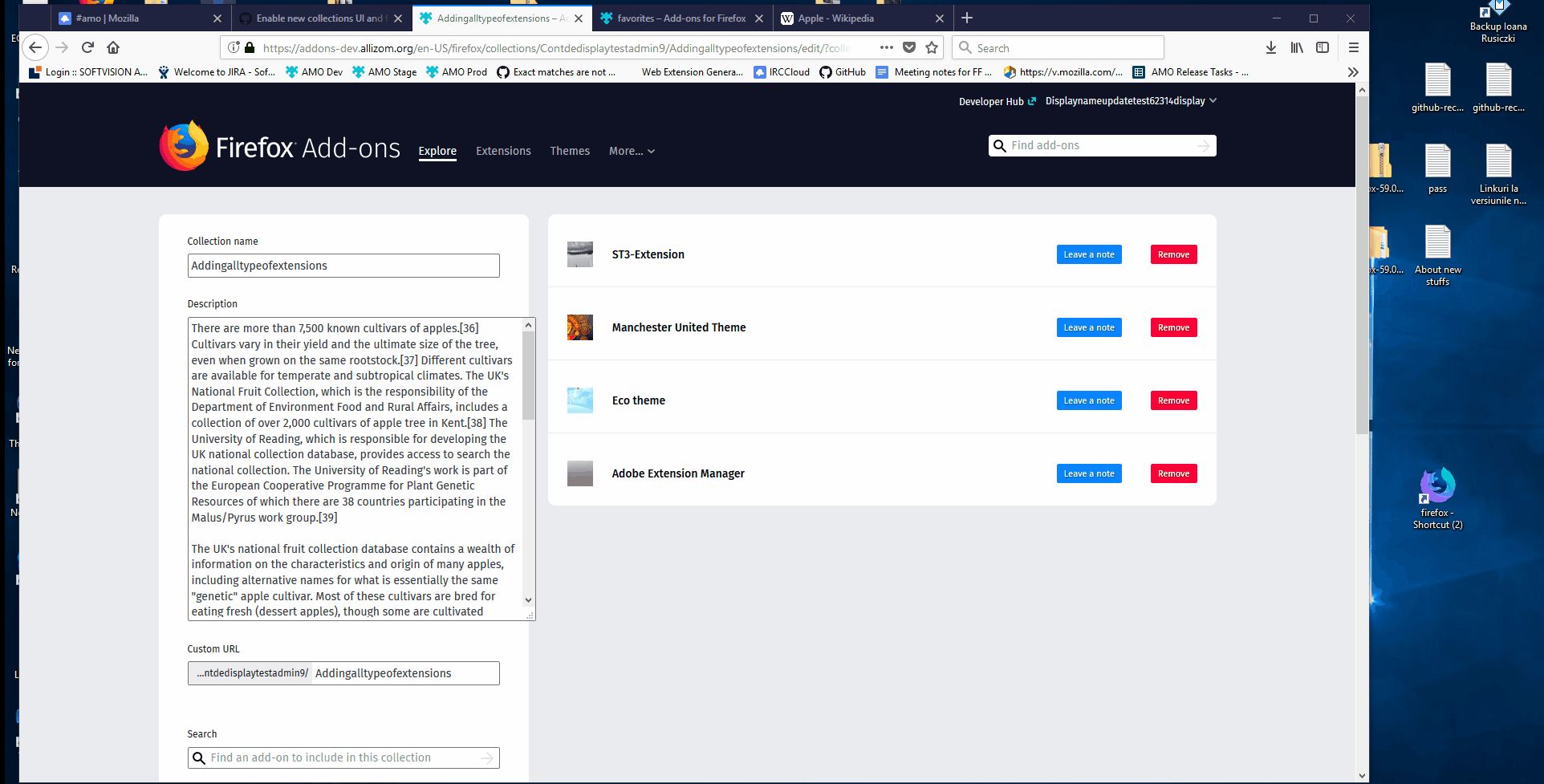Open the GitHub bookmark
This screenshot has height=784, width=1544.
point(843,72)
